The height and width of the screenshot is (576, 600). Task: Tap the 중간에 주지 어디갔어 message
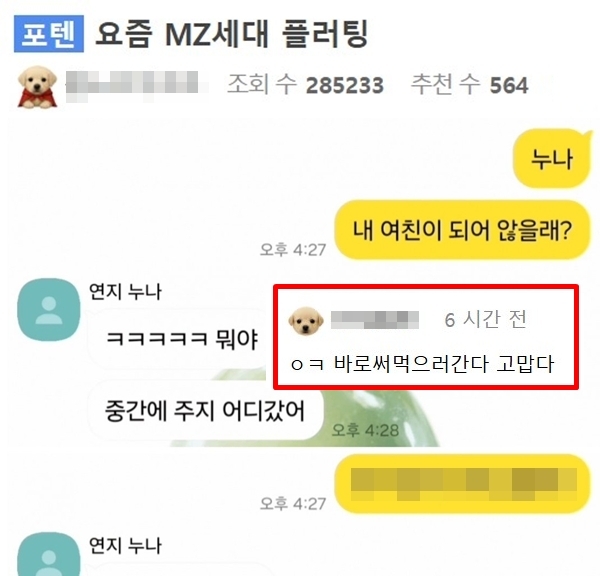tap(205, 411)
